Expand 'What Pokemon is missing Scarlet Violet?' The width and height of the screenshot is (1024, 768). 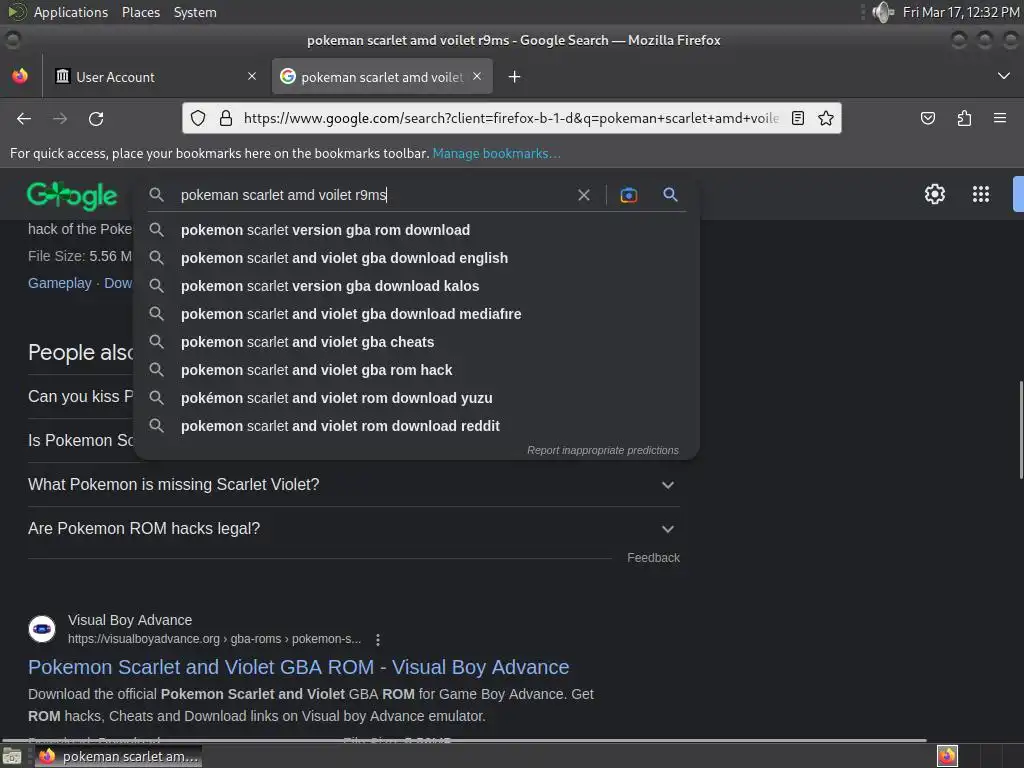354,485
